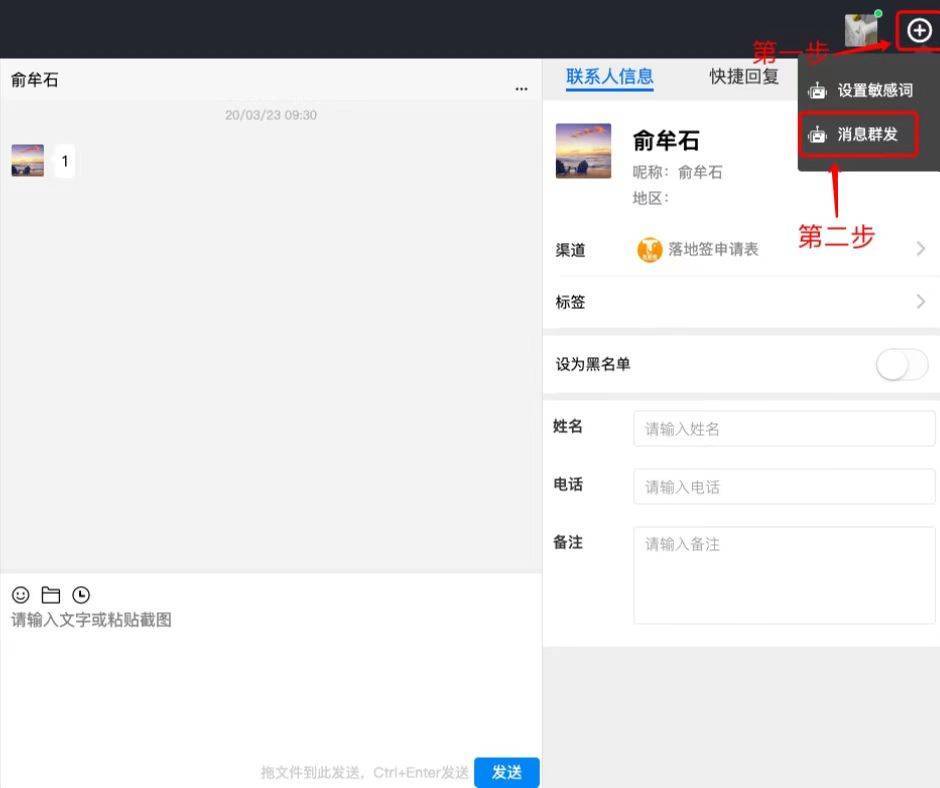Toggle the 设为黑名单 blacklist switch
This screenshot has width=940, height=788.
click(x=901, y=365)
